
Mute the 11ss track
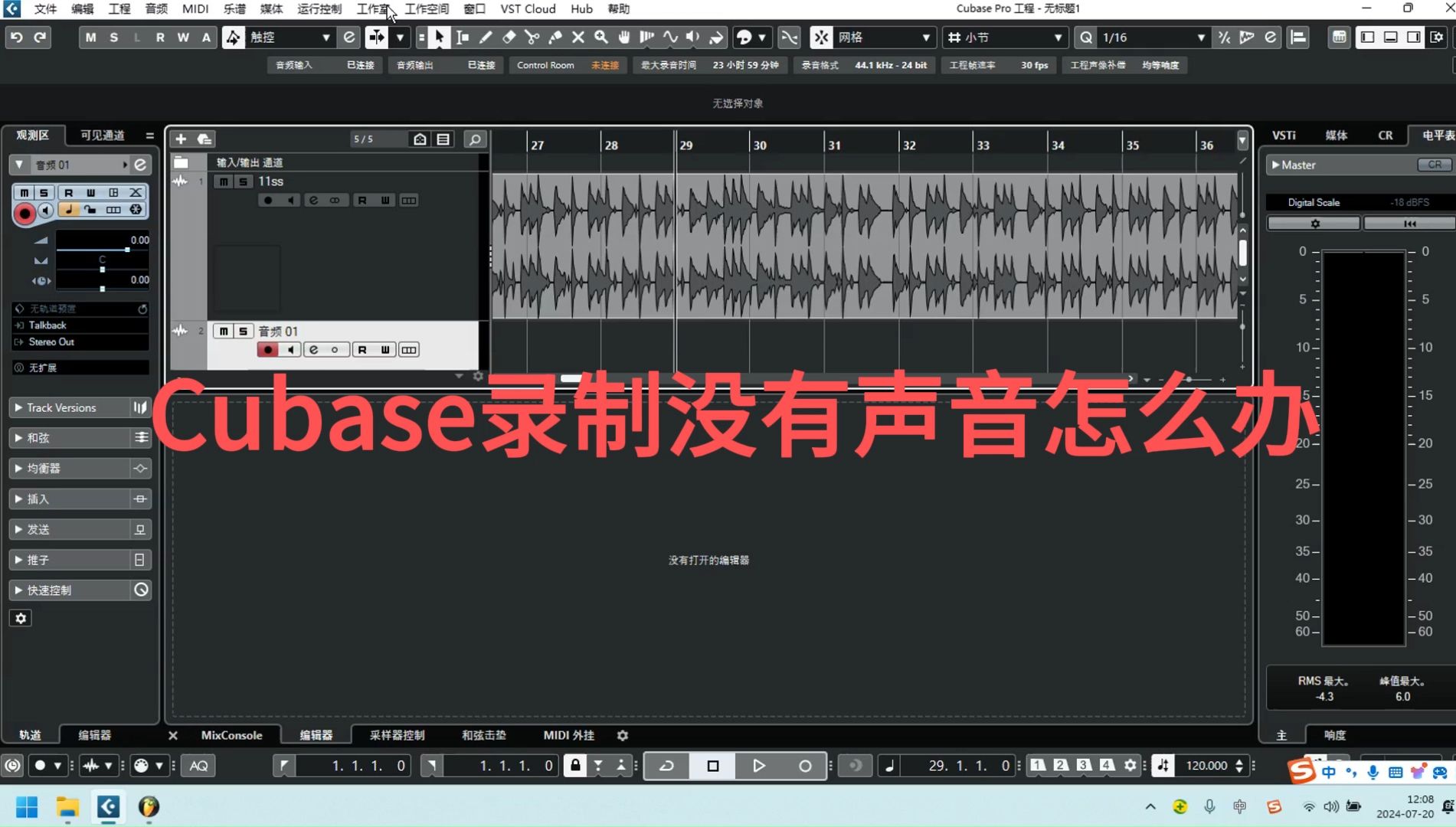click(224, 181)
